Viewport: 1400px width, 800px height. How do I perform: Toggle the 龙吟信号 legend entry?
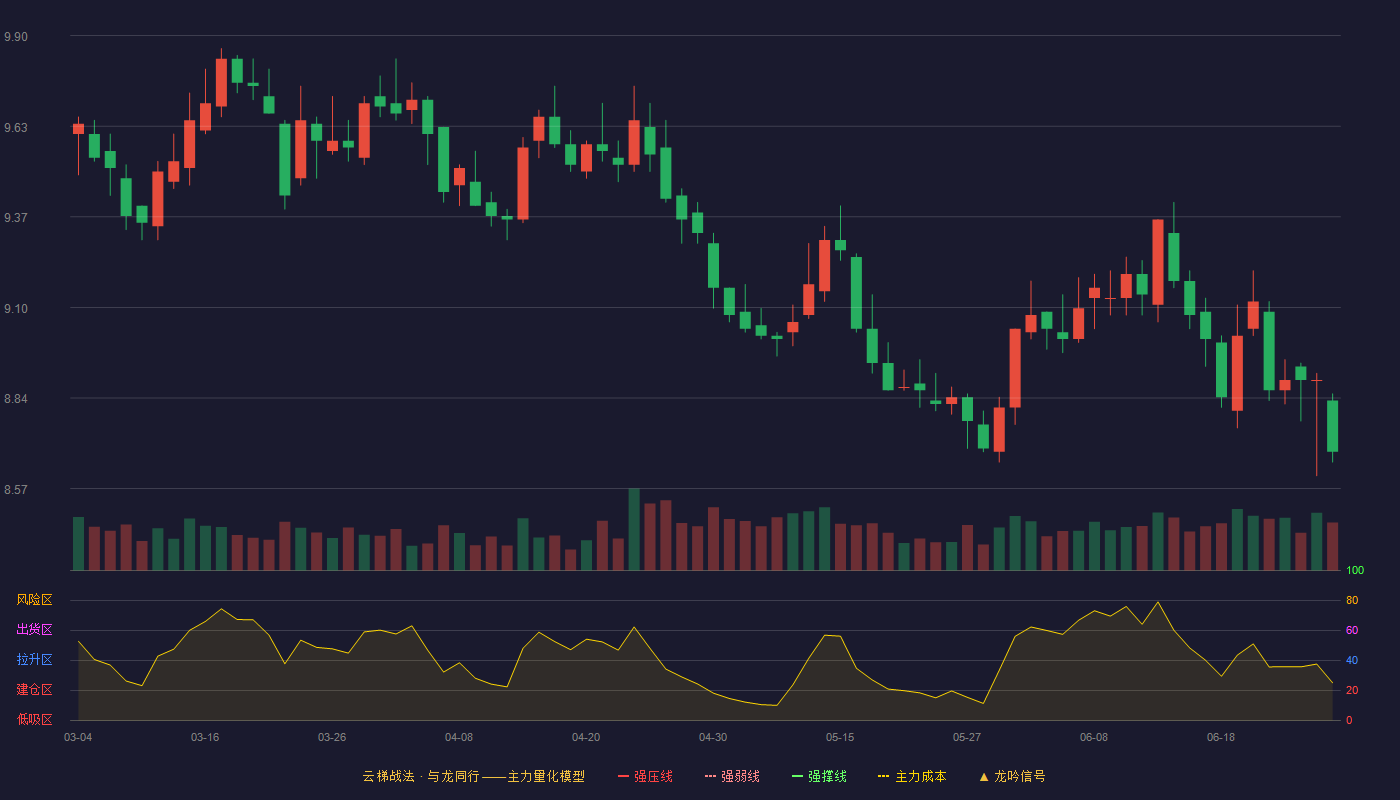[x=1012, y=776]
